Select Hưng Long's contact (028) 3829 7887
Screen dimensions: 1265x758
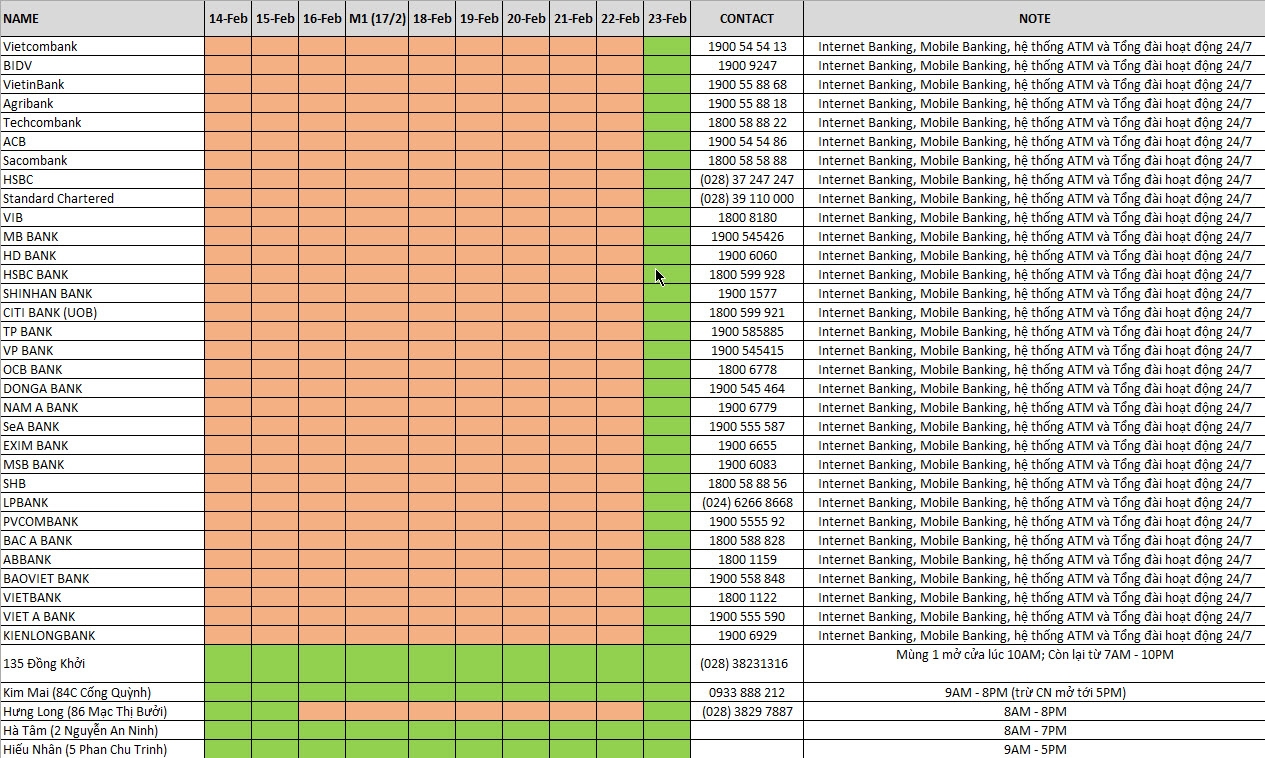746,711
